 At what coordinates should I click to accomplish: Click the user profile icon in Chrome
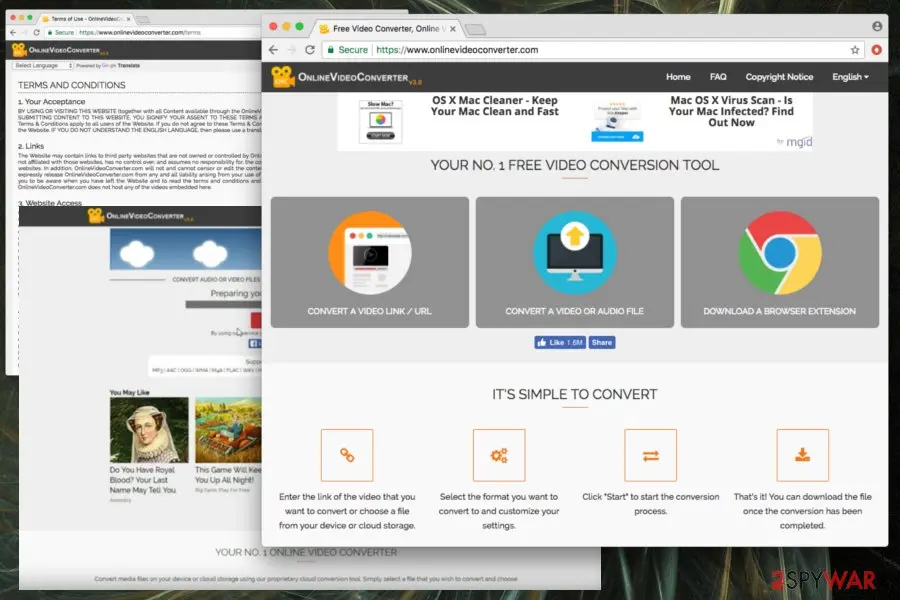[x=876, y=26]
